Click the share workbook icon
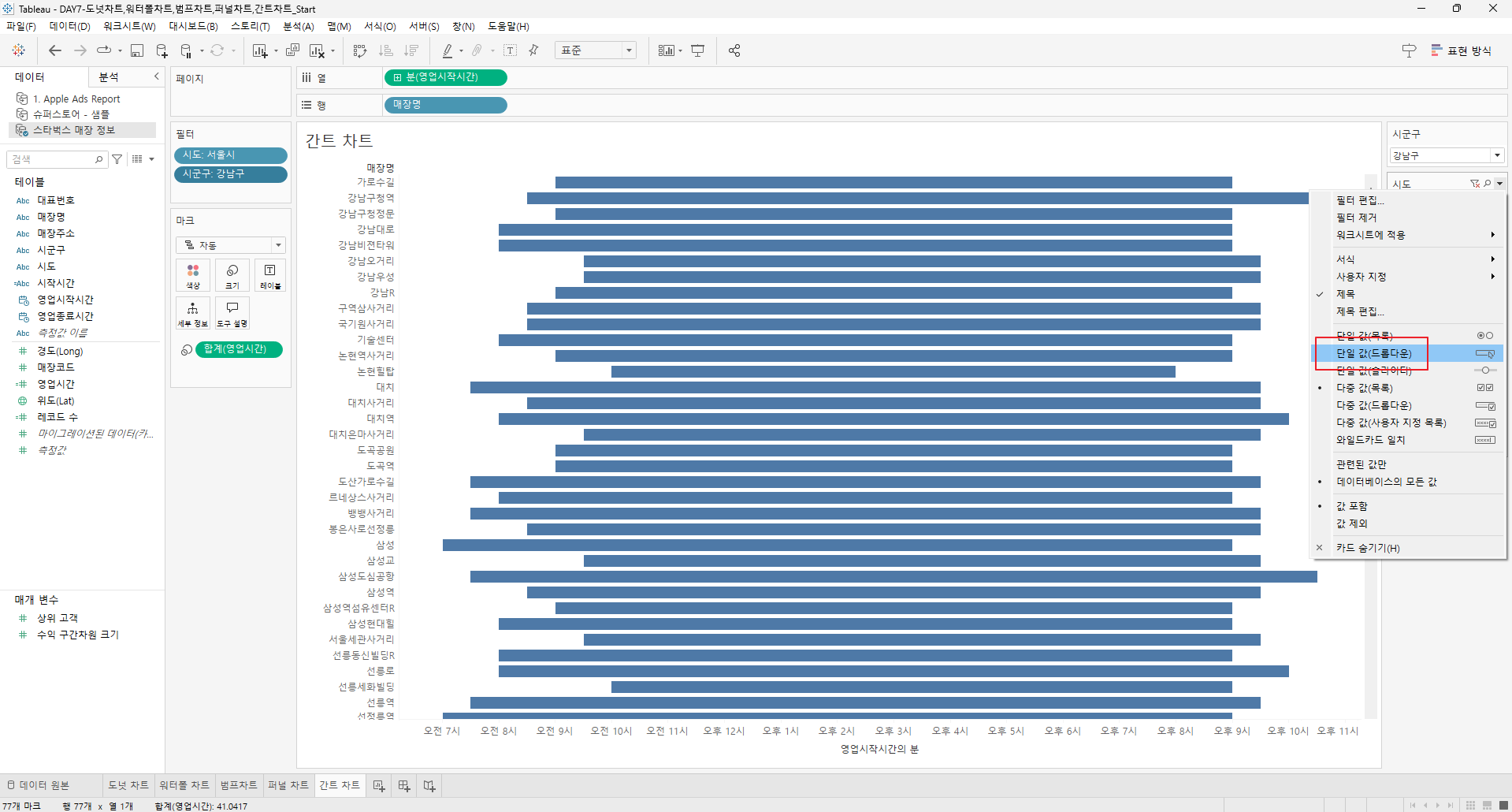Viewport: 1512px width, 812px height. pos(734,50)
